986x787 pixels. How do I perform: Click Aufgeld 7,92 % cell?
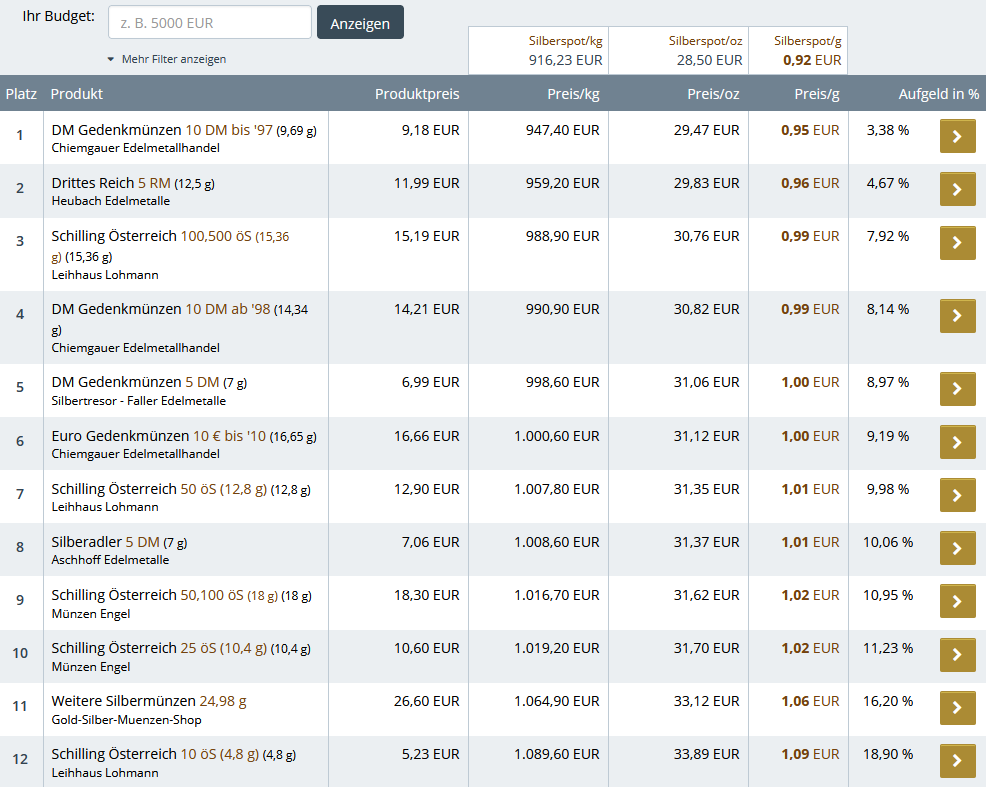pos(888,236)
